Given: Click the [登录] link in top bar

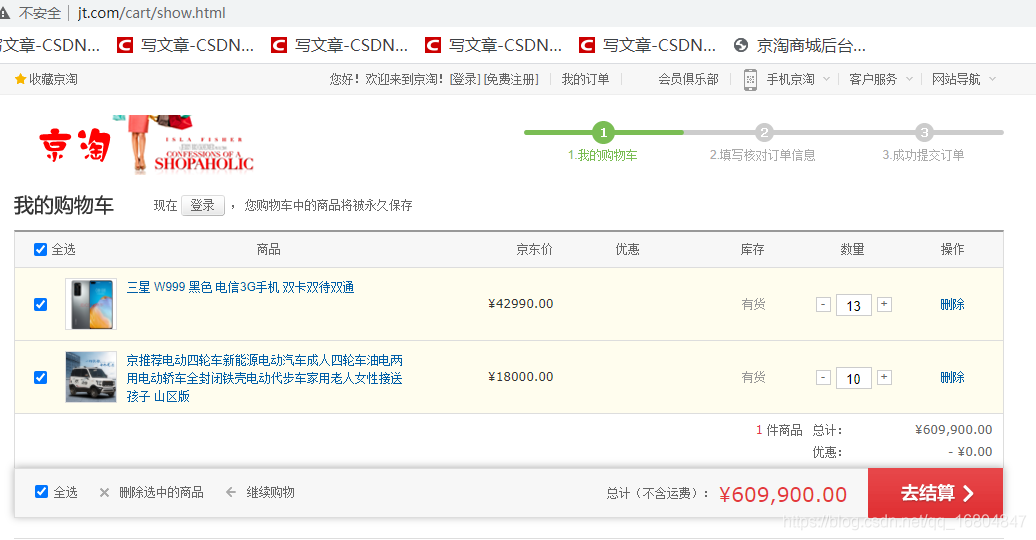Looking at the screenshot, I should [x=465, y=79].
